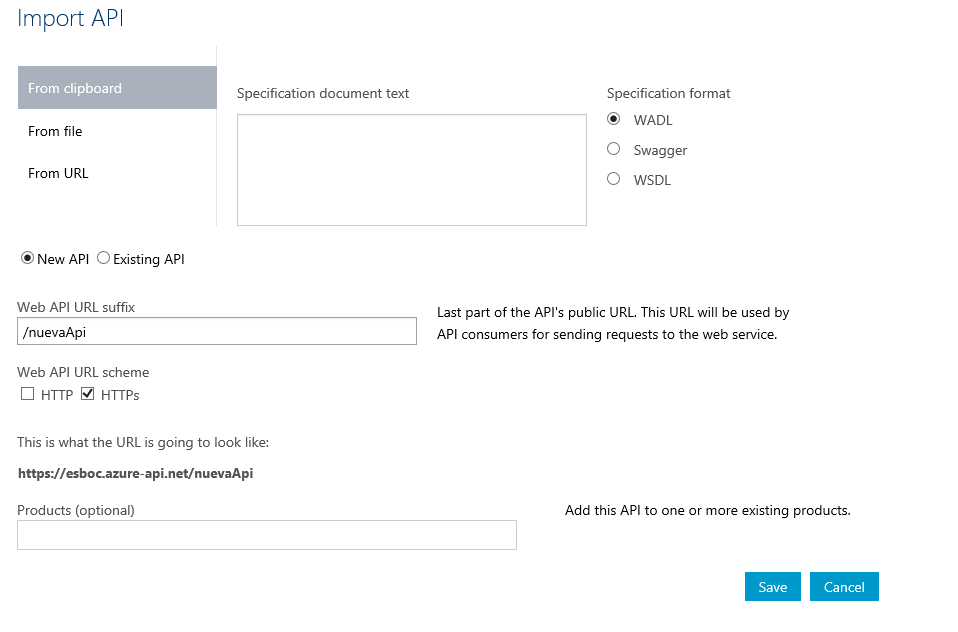Click the Web API URL suffix label
The image size is (958, 632).
pos(76,307)
